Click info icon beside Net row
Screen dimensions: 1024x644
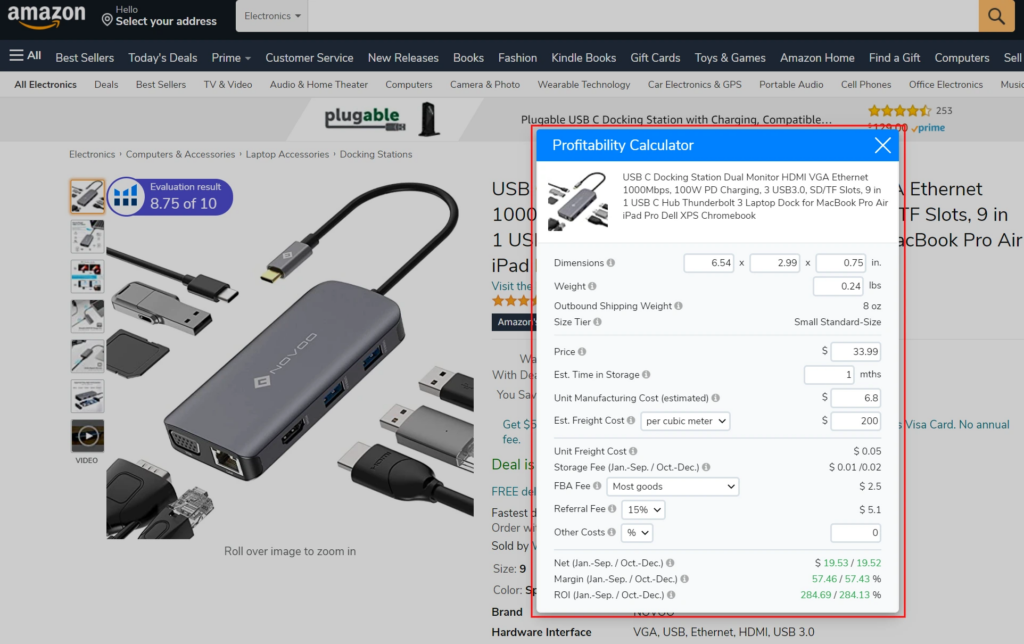pyautogui.click(x=670, y=563)
